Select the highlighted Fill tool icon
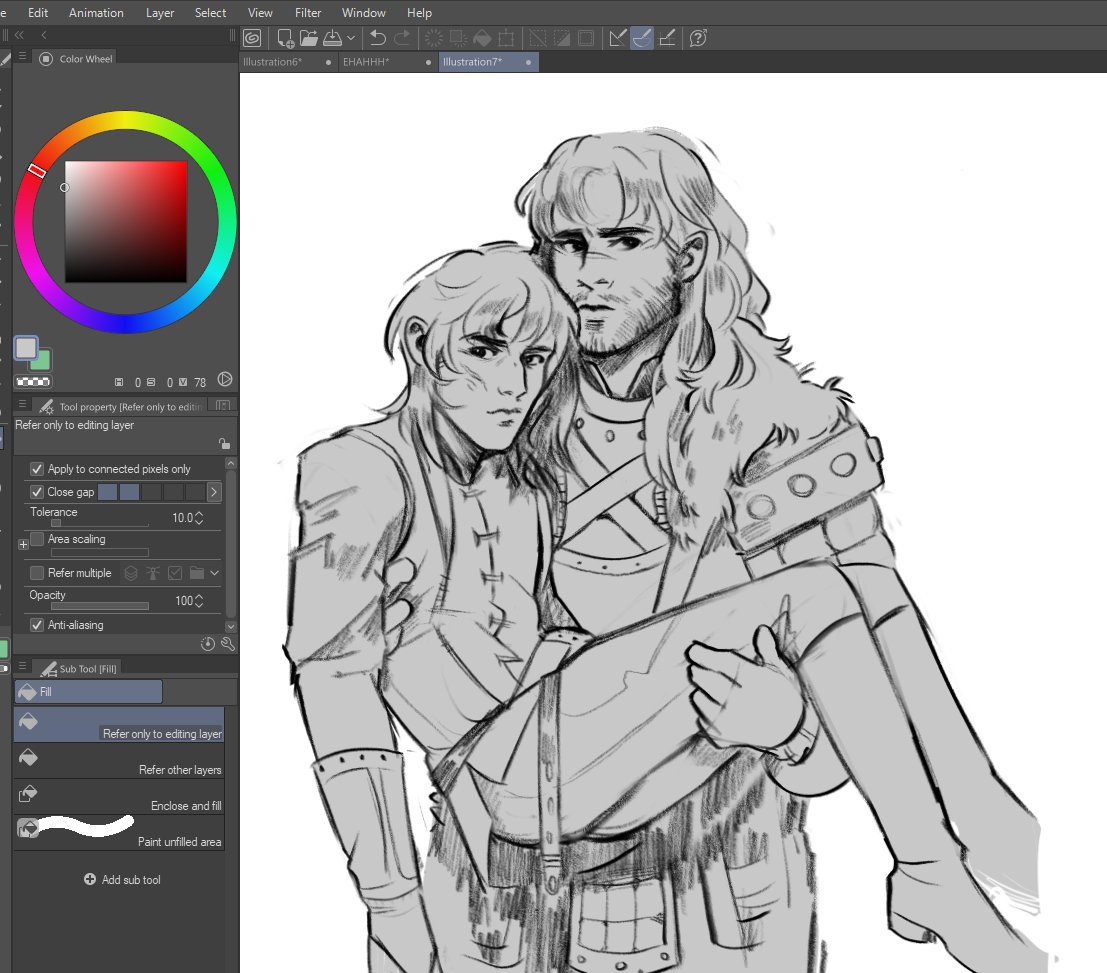1107x973 pixels. pos(641,38)
